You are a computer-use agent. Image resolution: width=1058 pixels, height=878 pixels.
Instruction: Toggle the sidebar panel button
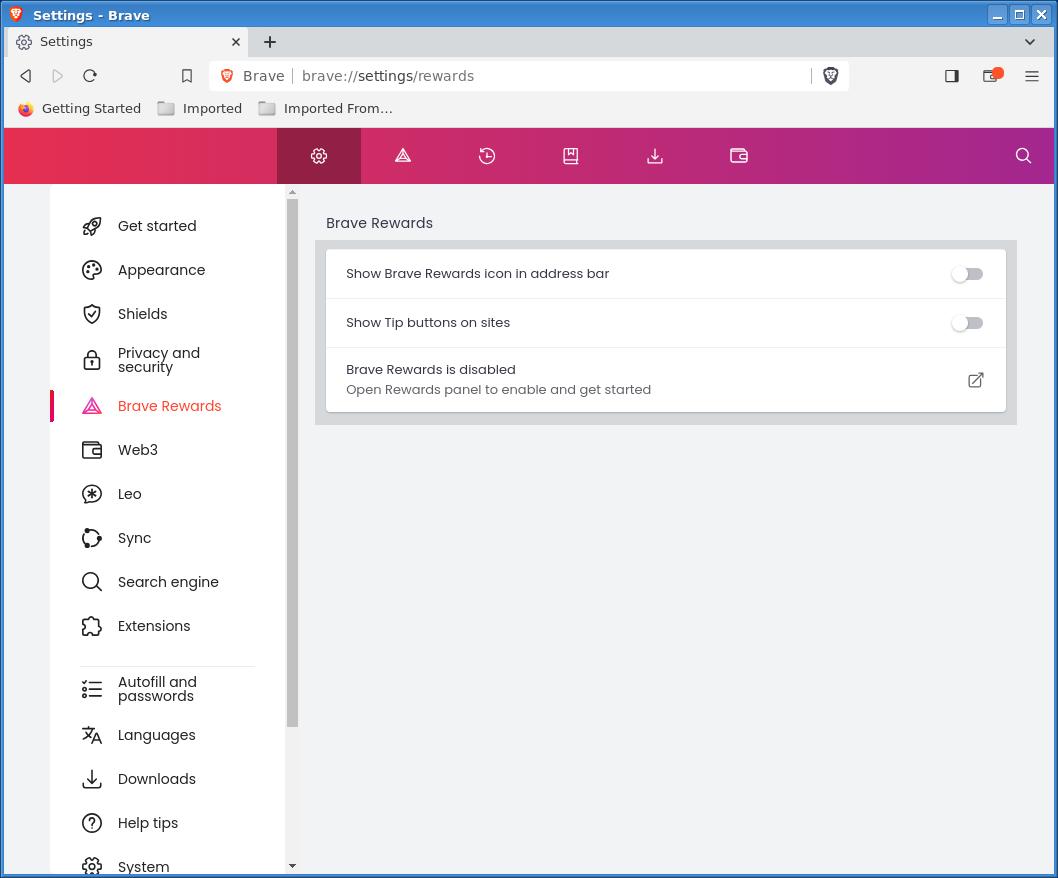951,76
